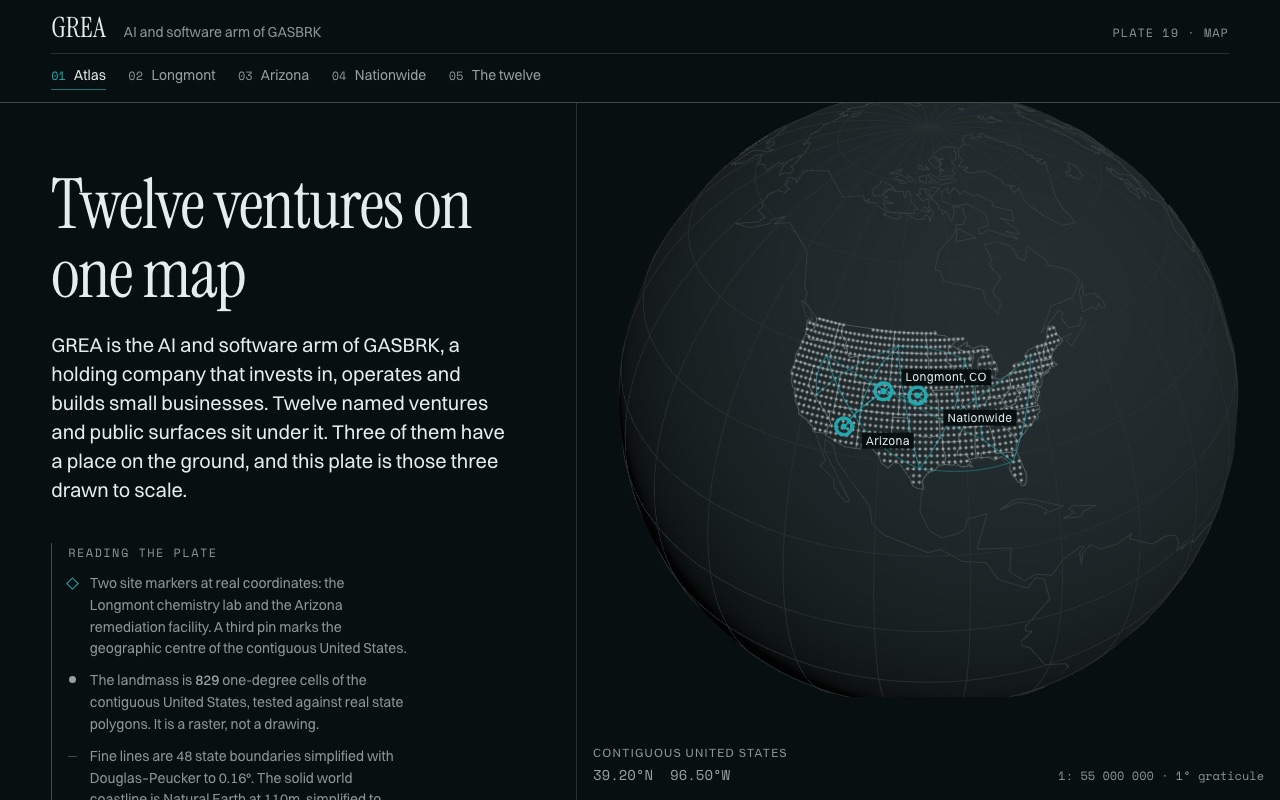Click the heading Twelve ventures on one map
Screen dimensions: 1280x800
pos(261,240)
